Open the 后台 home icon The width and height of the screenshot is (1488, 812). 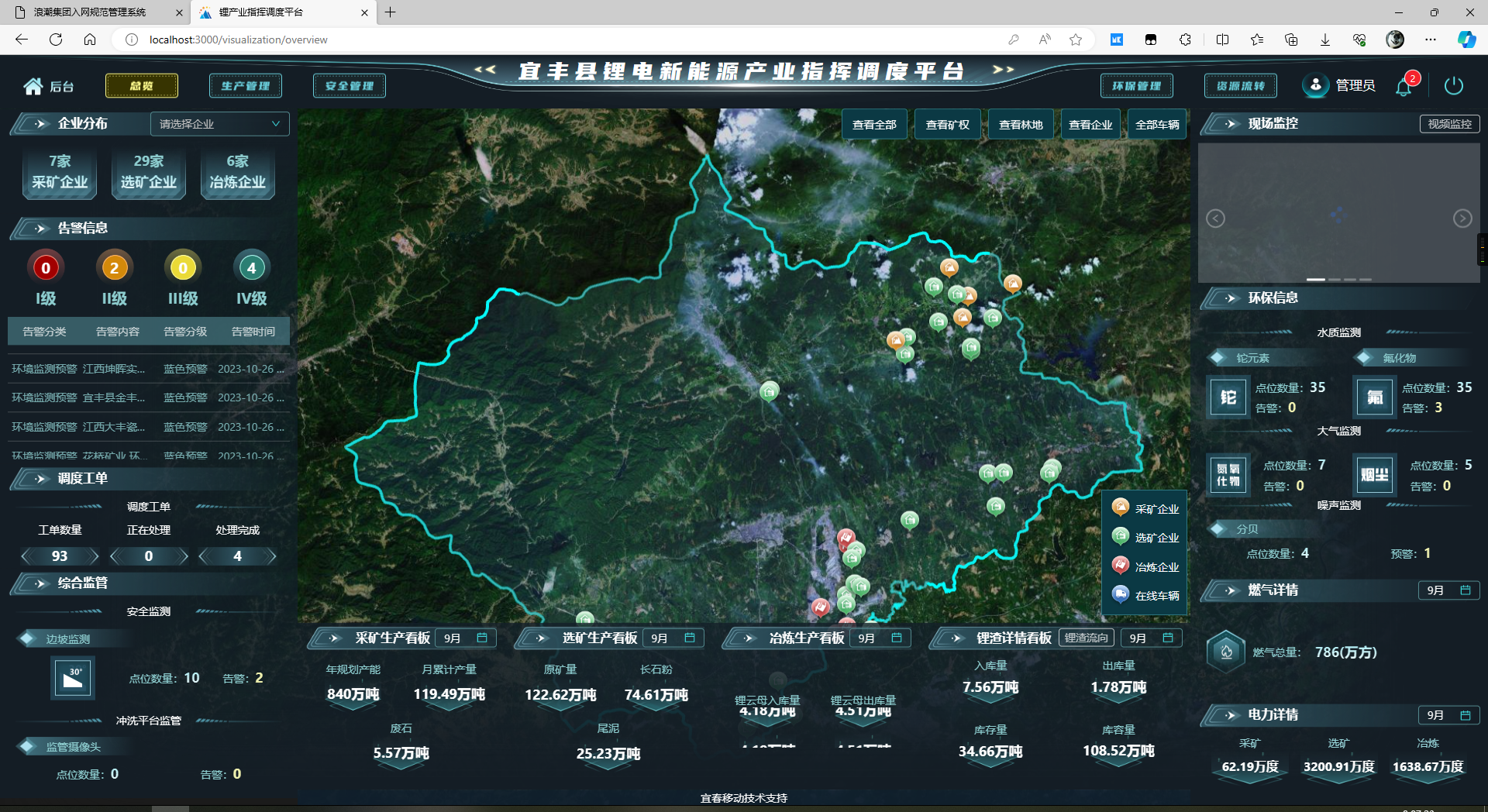(x=33, y=86)
